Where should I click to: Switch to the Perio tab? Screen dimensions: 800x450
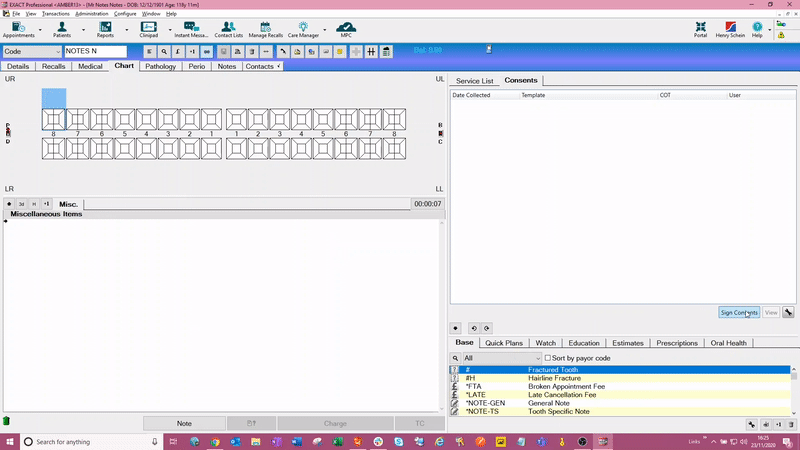coord(196,66)
